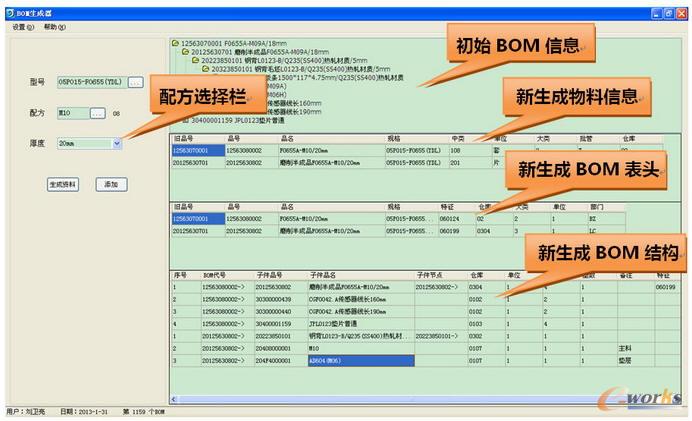This screenshot has width=692, height=421.
Task: Click the BOM generator app icon in title bar
Action: tap(9, 12)
